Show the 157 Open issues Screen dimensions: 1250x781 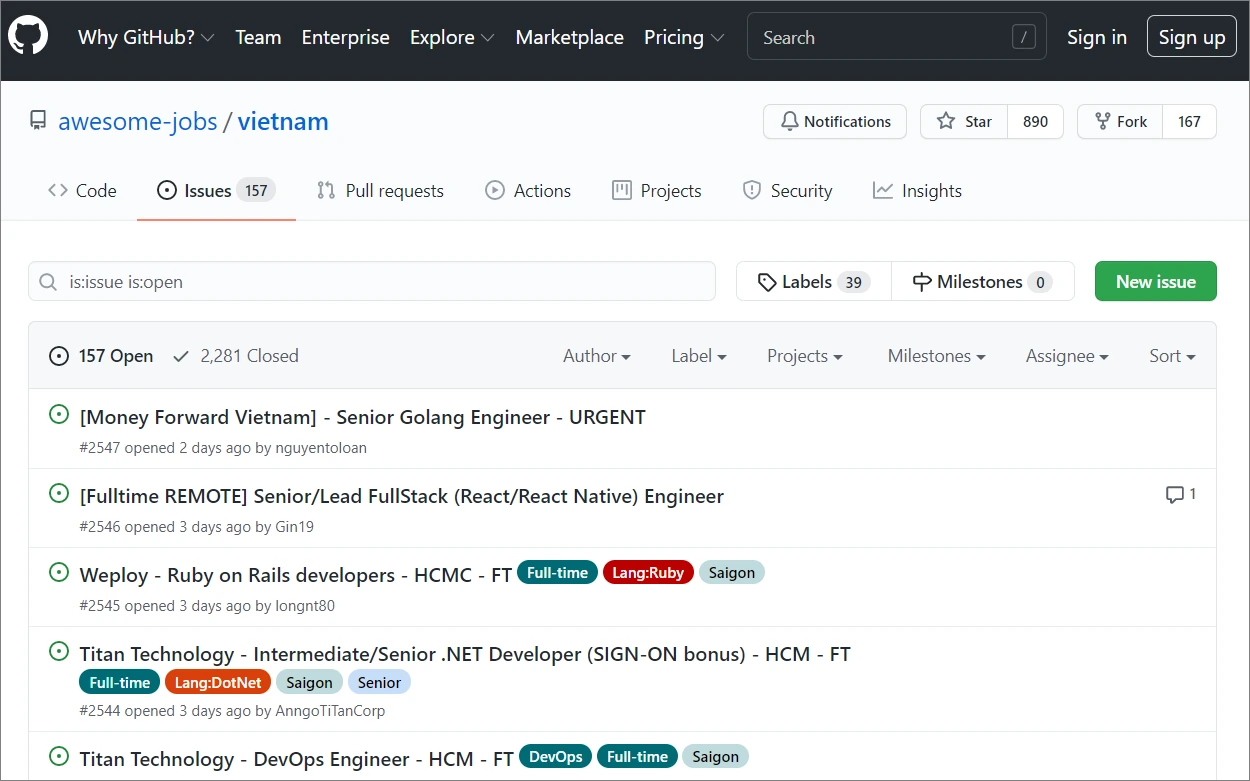102,355
